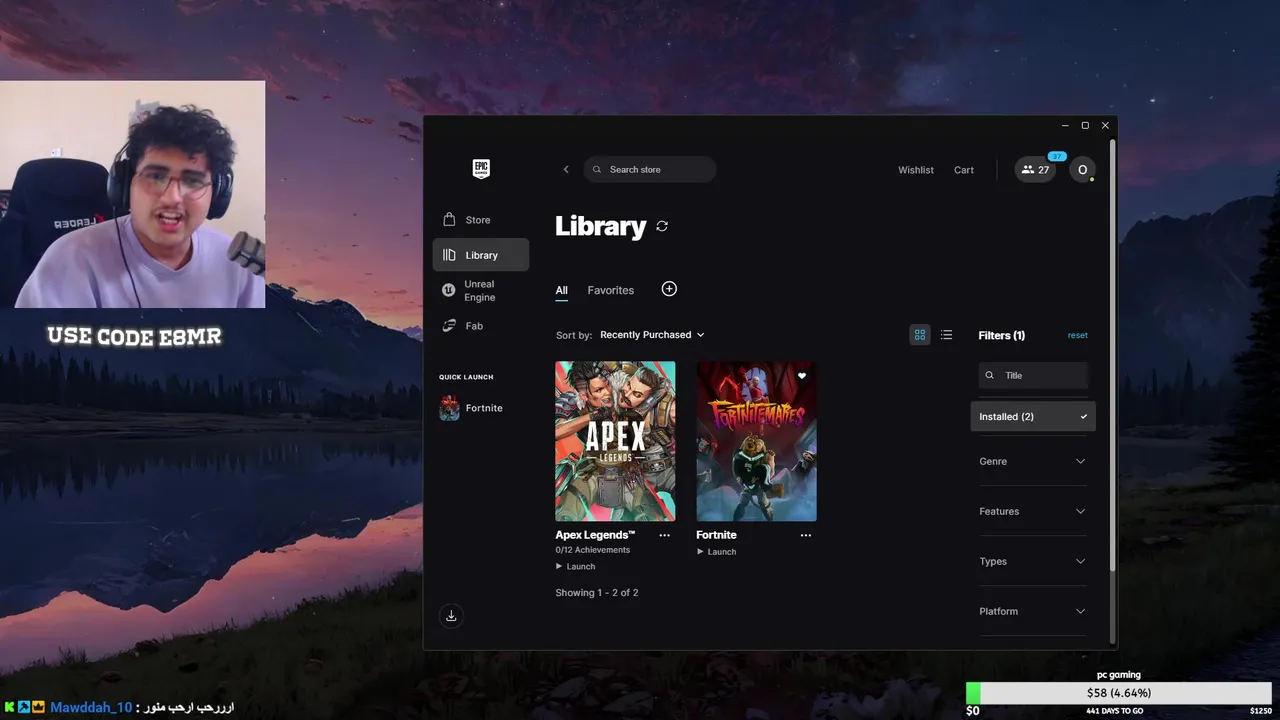Focus the Title filter input
1280x720 pixels.
click(x=1033, y=376)
